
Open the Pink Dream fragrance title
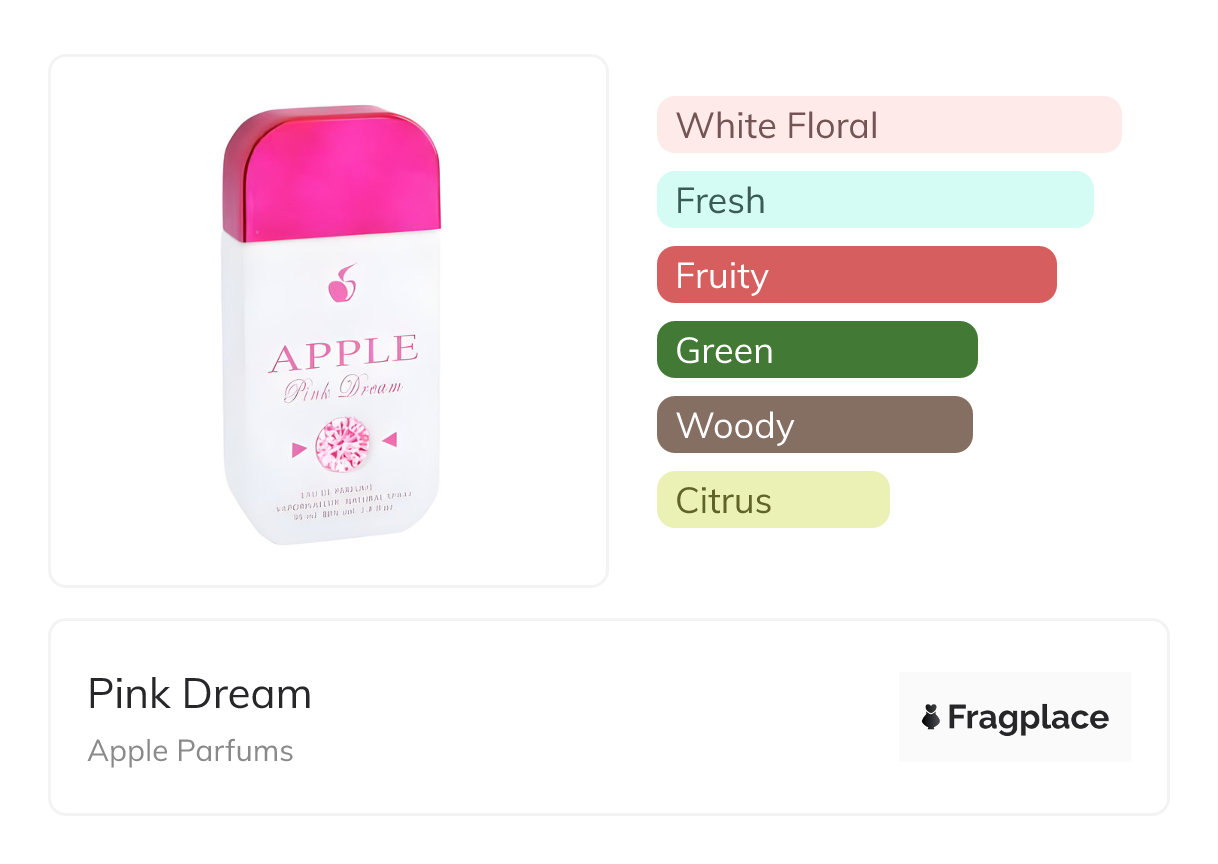tap(199, 694)
